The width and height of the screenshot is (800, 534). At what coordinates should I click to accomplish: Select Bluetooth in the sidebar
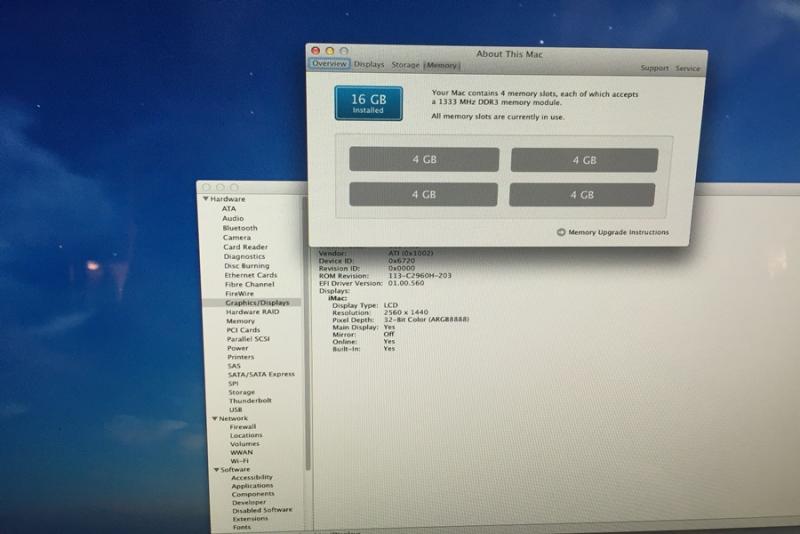240,228
